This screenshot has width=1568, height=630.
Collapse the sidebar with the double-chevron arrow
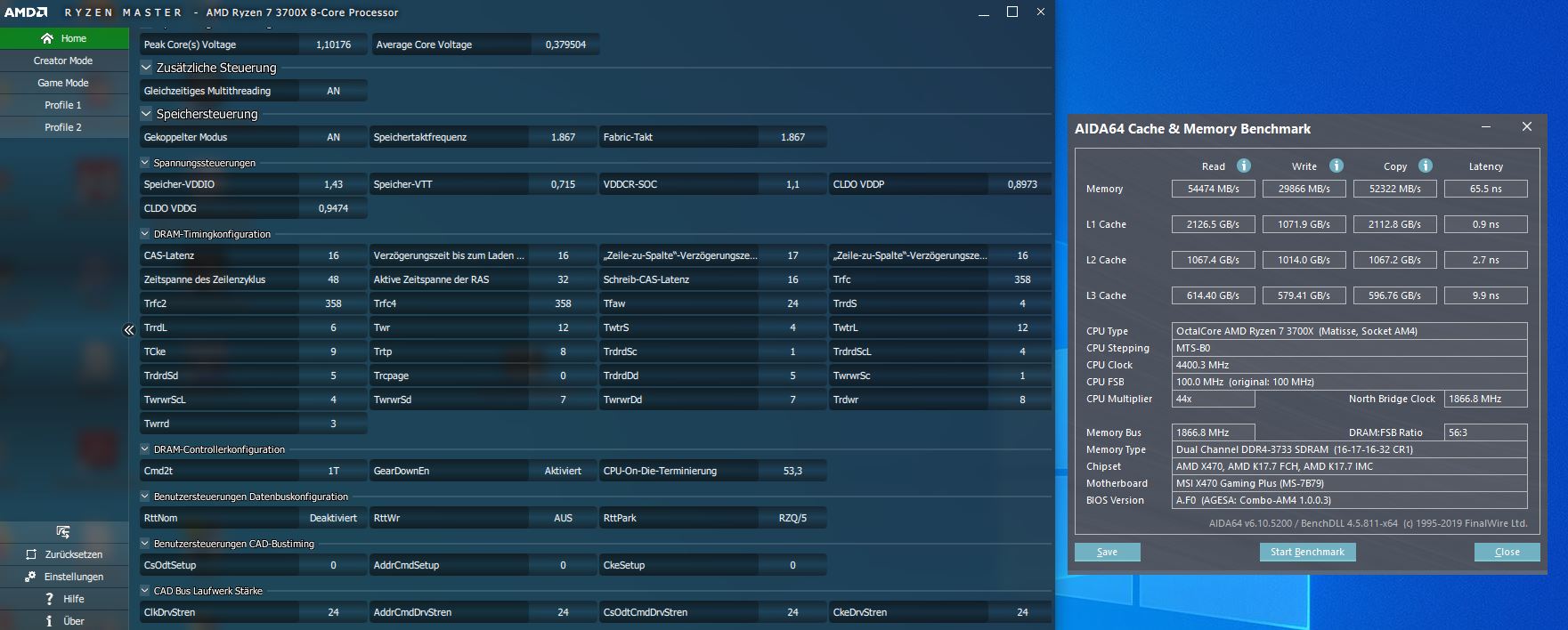point(128,330)
